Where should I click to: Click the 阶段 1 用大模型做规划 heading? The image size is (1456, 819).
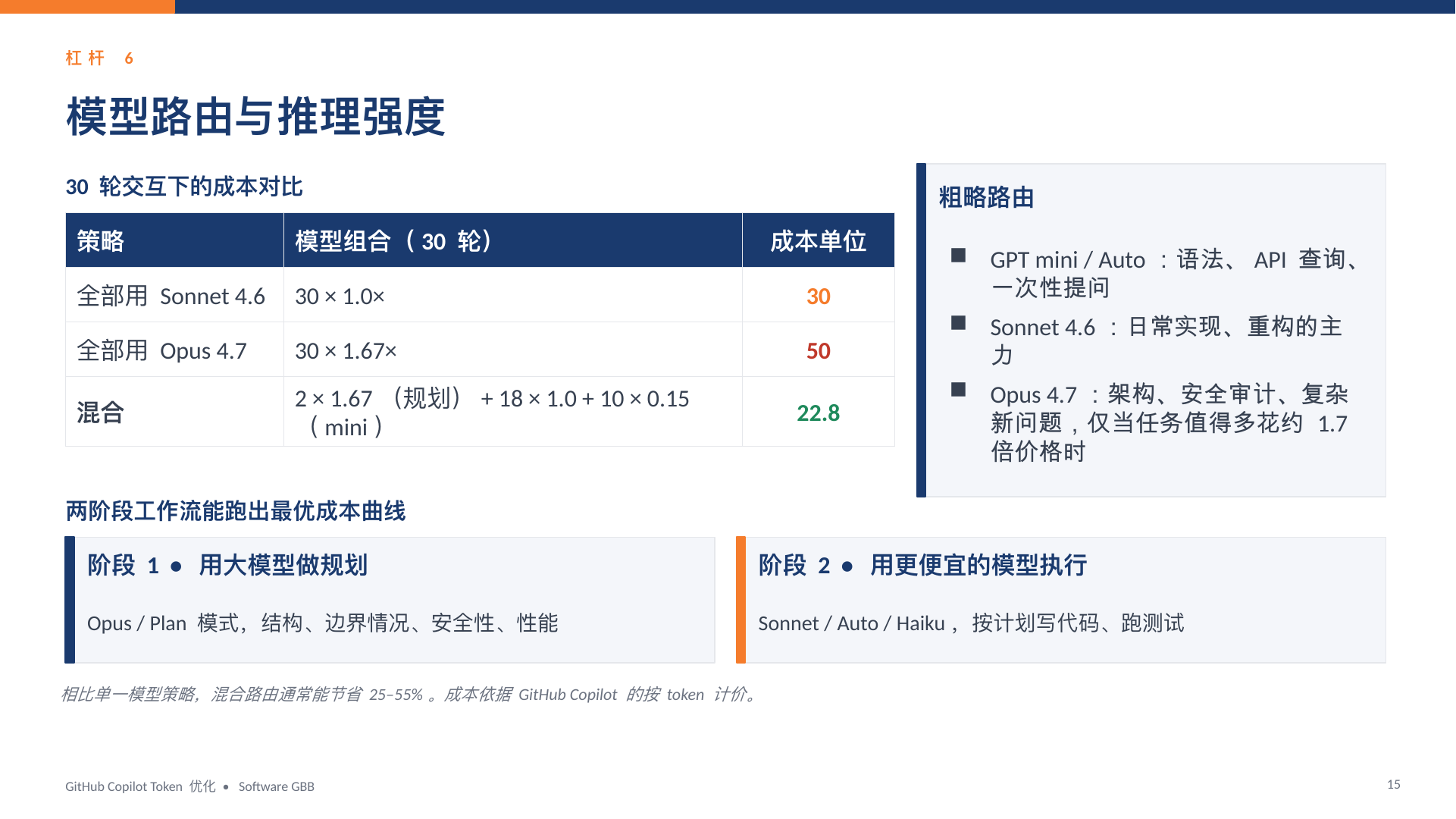tap(227, 565)
